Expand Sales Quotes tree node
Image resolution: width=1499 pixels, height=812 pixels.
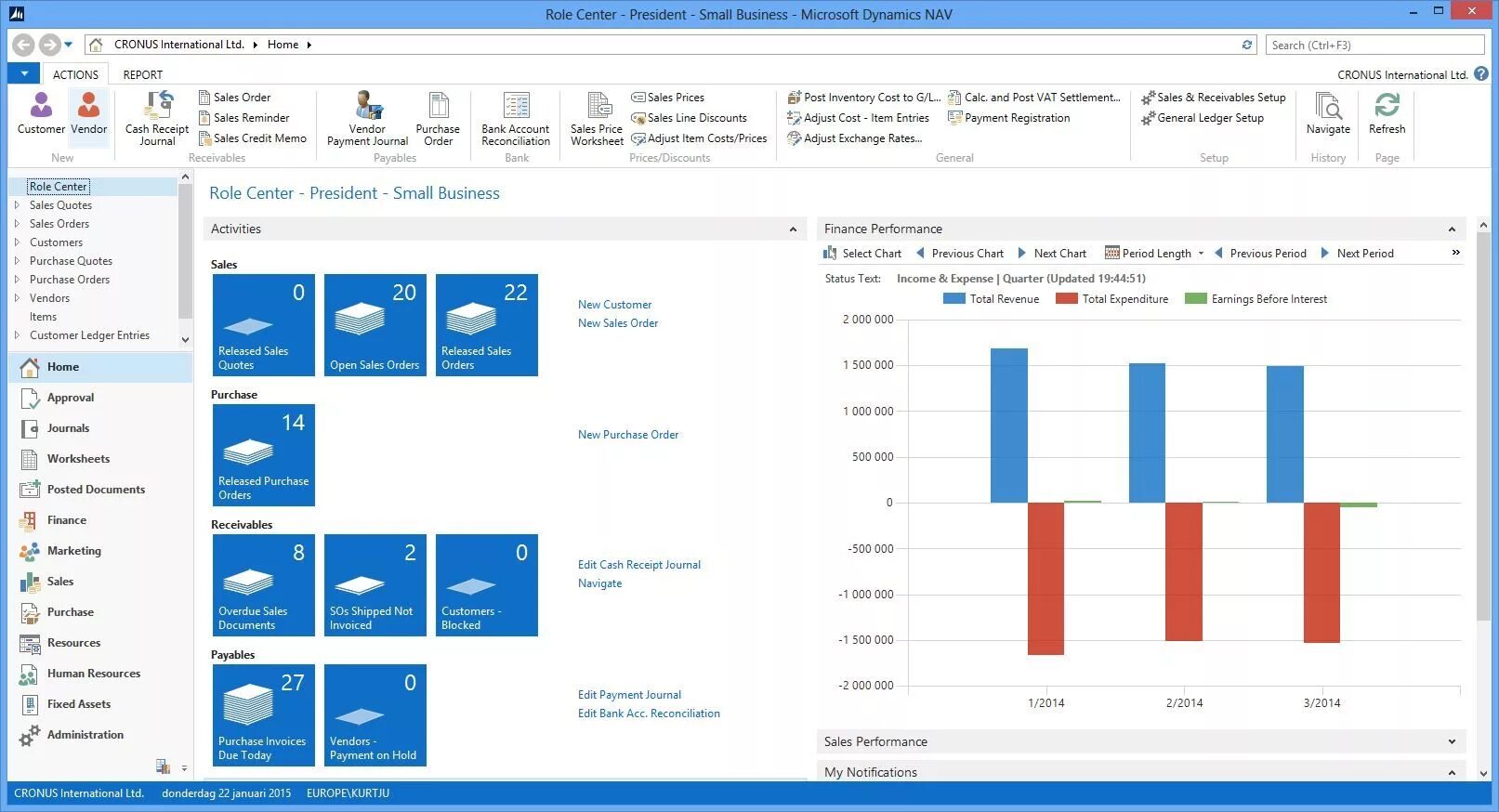pyautogui.click(x=17, y=204)
